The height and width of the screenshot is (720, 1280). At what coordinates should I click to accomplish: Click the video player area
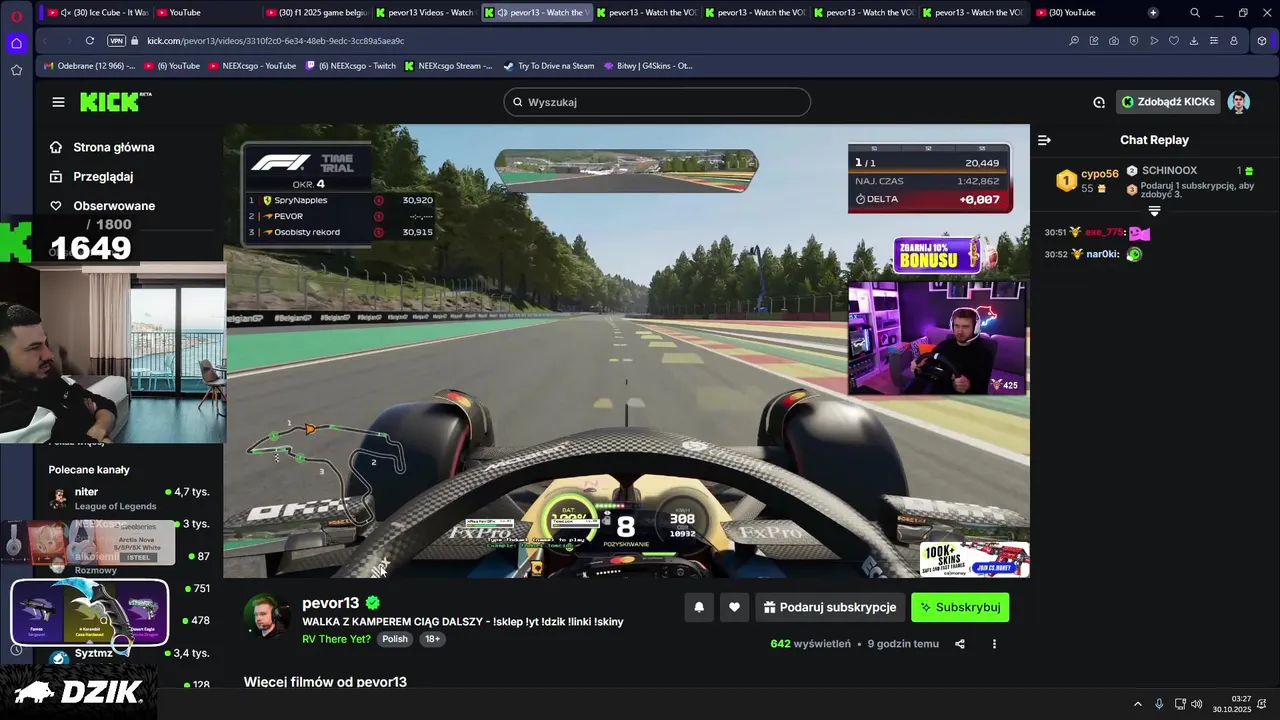[x=626, y=351]
